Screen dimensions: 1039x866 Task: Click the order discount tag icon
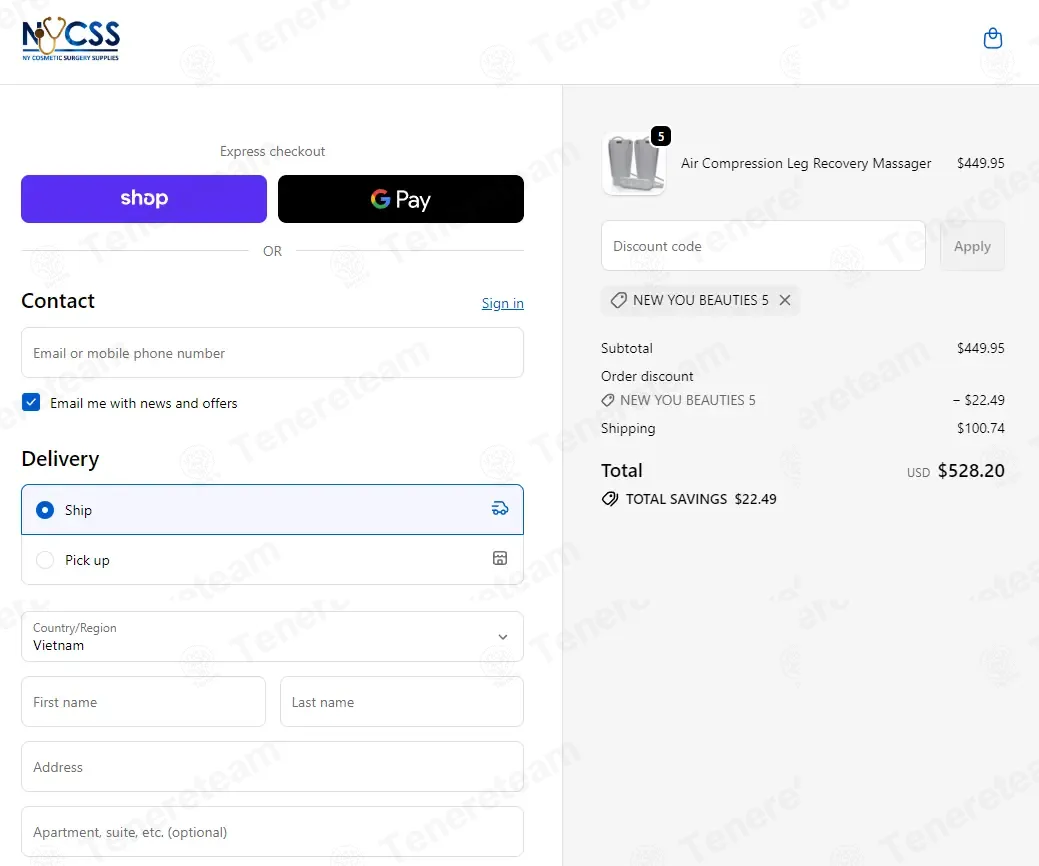pyautogui.click(x=608, y=400)
